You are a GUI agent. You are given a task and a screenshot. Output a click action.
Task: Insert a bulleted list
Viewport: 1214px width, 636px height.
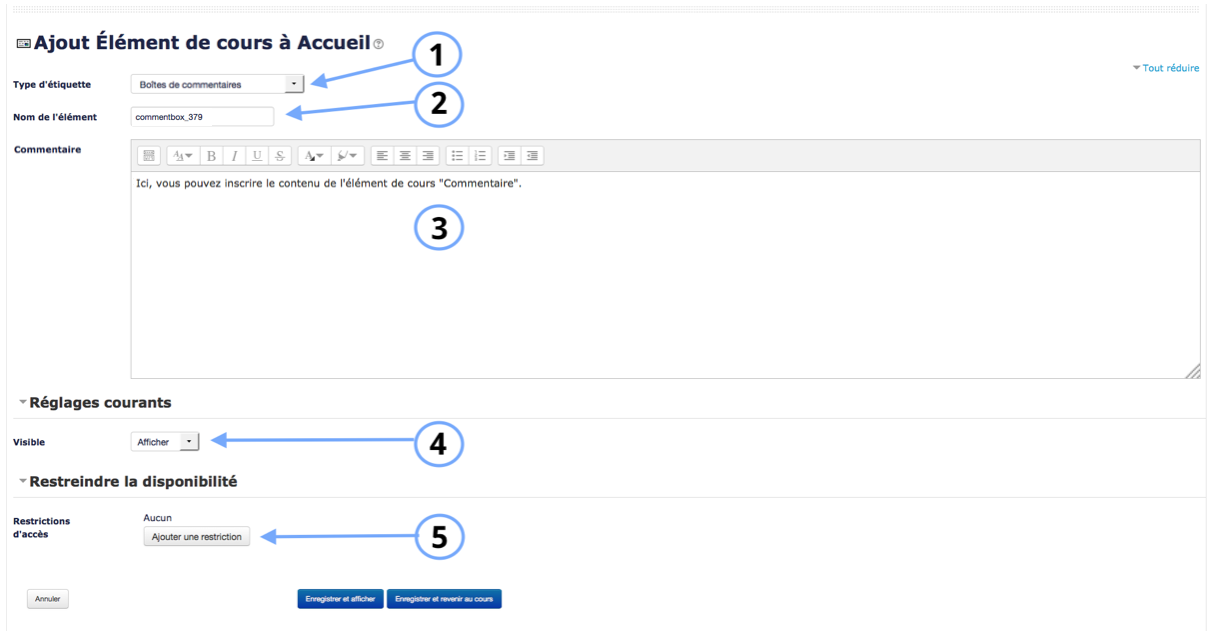pos(457,156)
